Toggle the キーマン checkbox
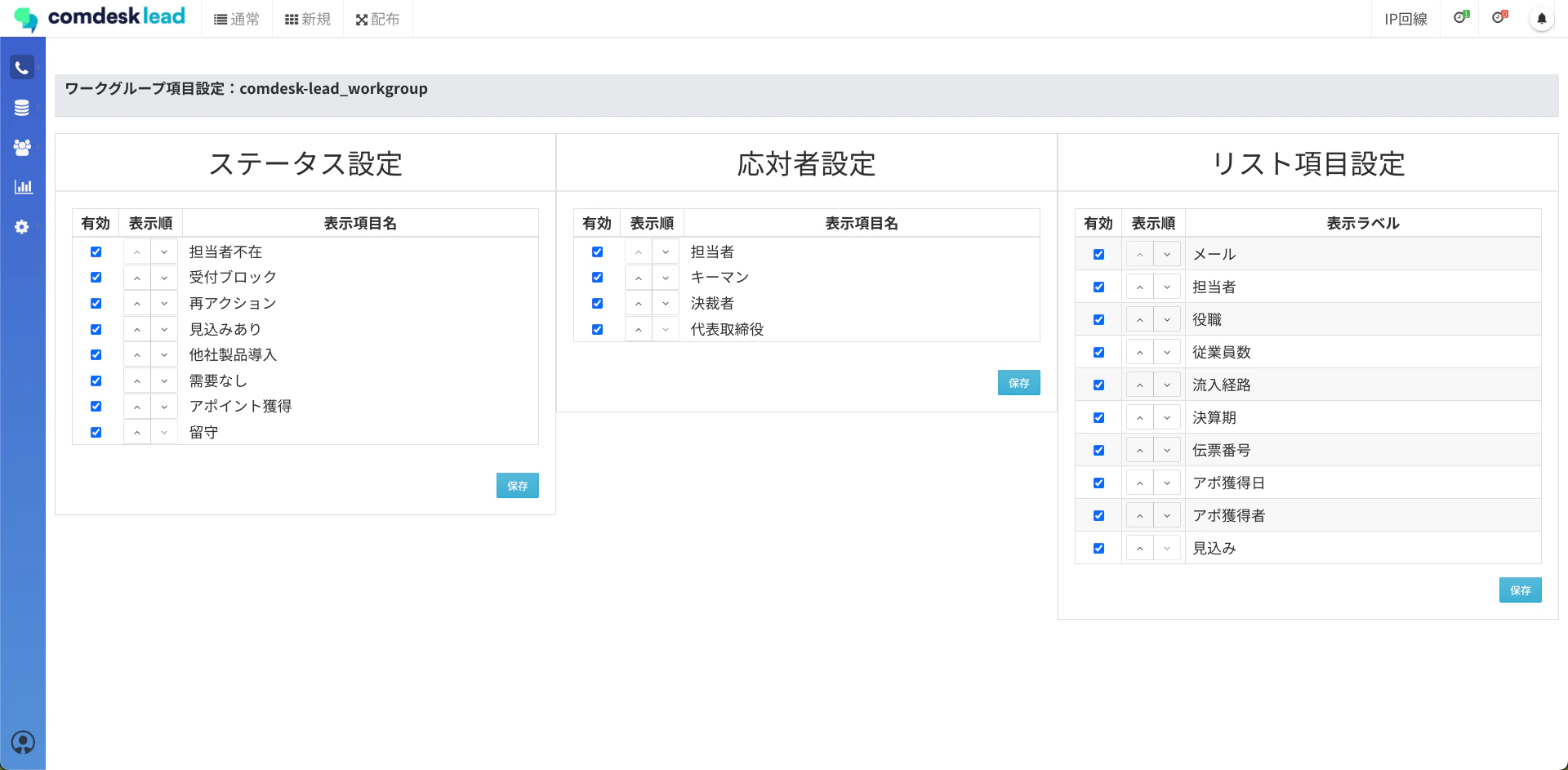This screenshot has width=1568, height=770. coord(598,278)
